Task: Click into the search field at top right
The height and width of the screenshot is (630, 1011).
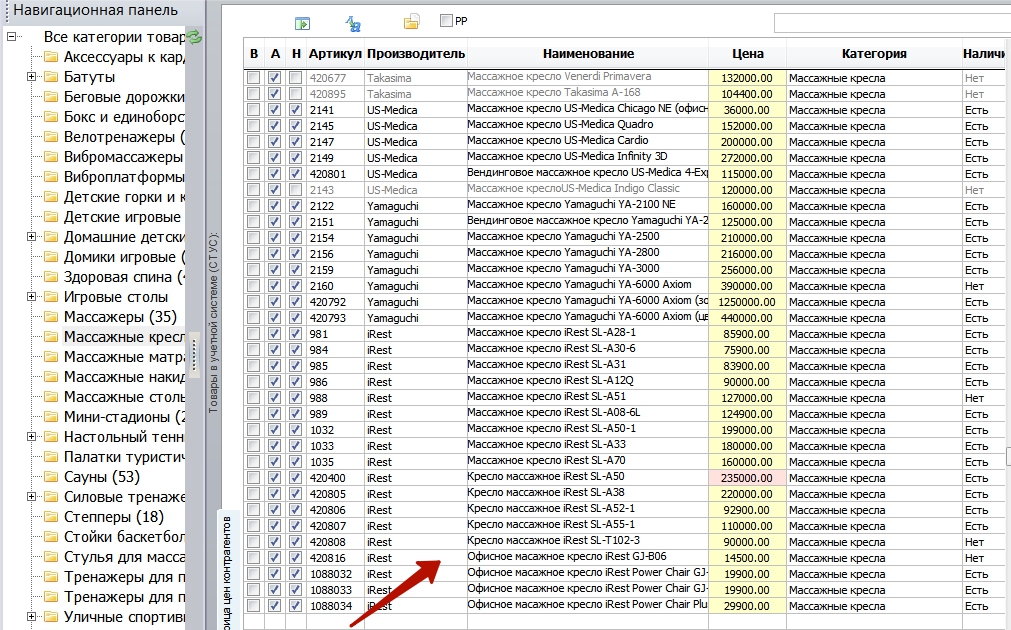Action: (892, 23)
